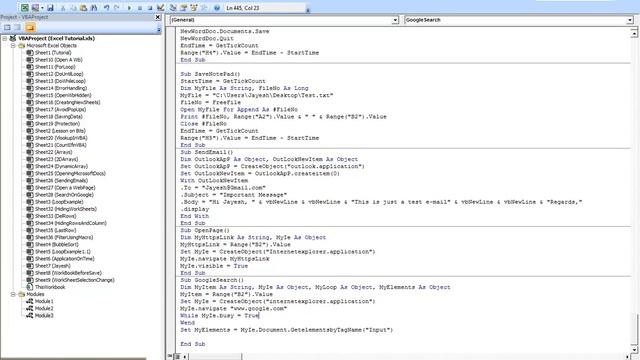Click the Sub OpenPage() code line
The width and height of the screenshot is (640, 360).
(x=205, y=230)
